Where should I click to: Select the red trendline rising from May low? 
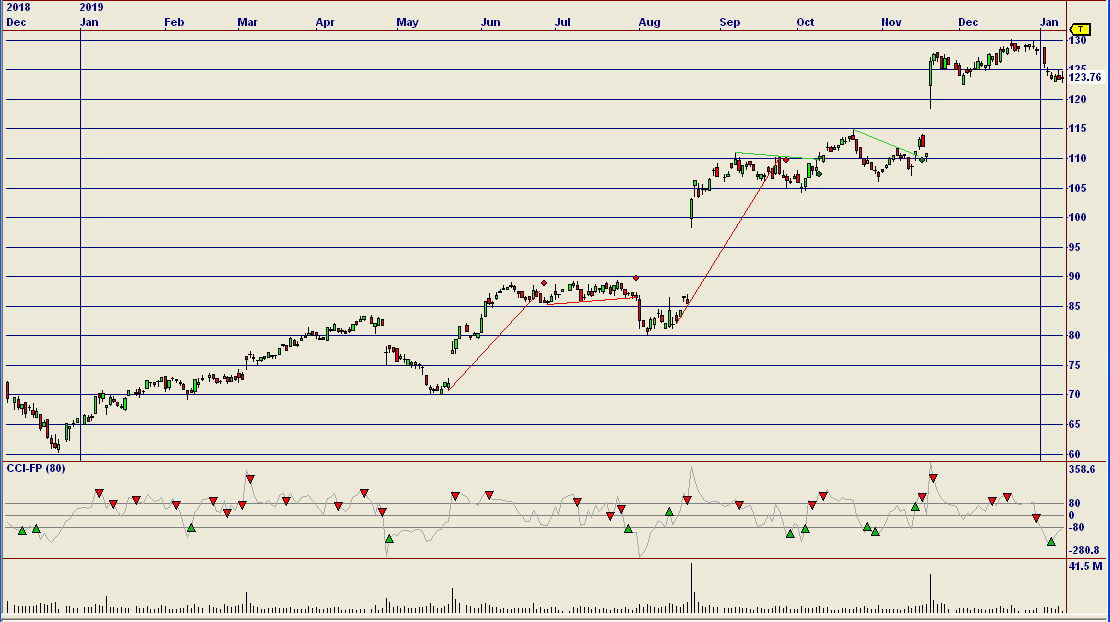point(491,346)
